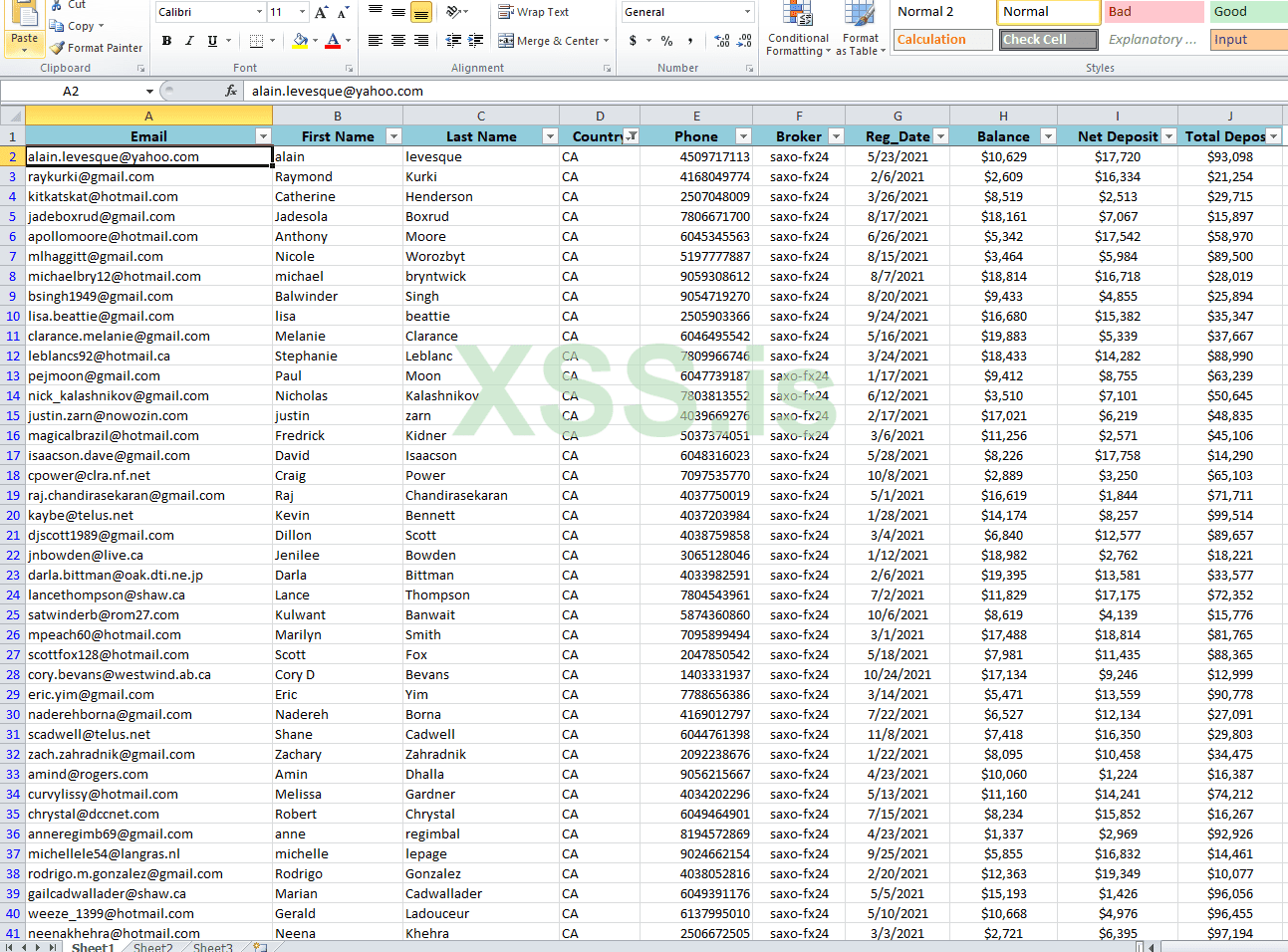Center-align text horizontally in the Alignment group
Screen dimensions: 1288x952
coord(397,41)
